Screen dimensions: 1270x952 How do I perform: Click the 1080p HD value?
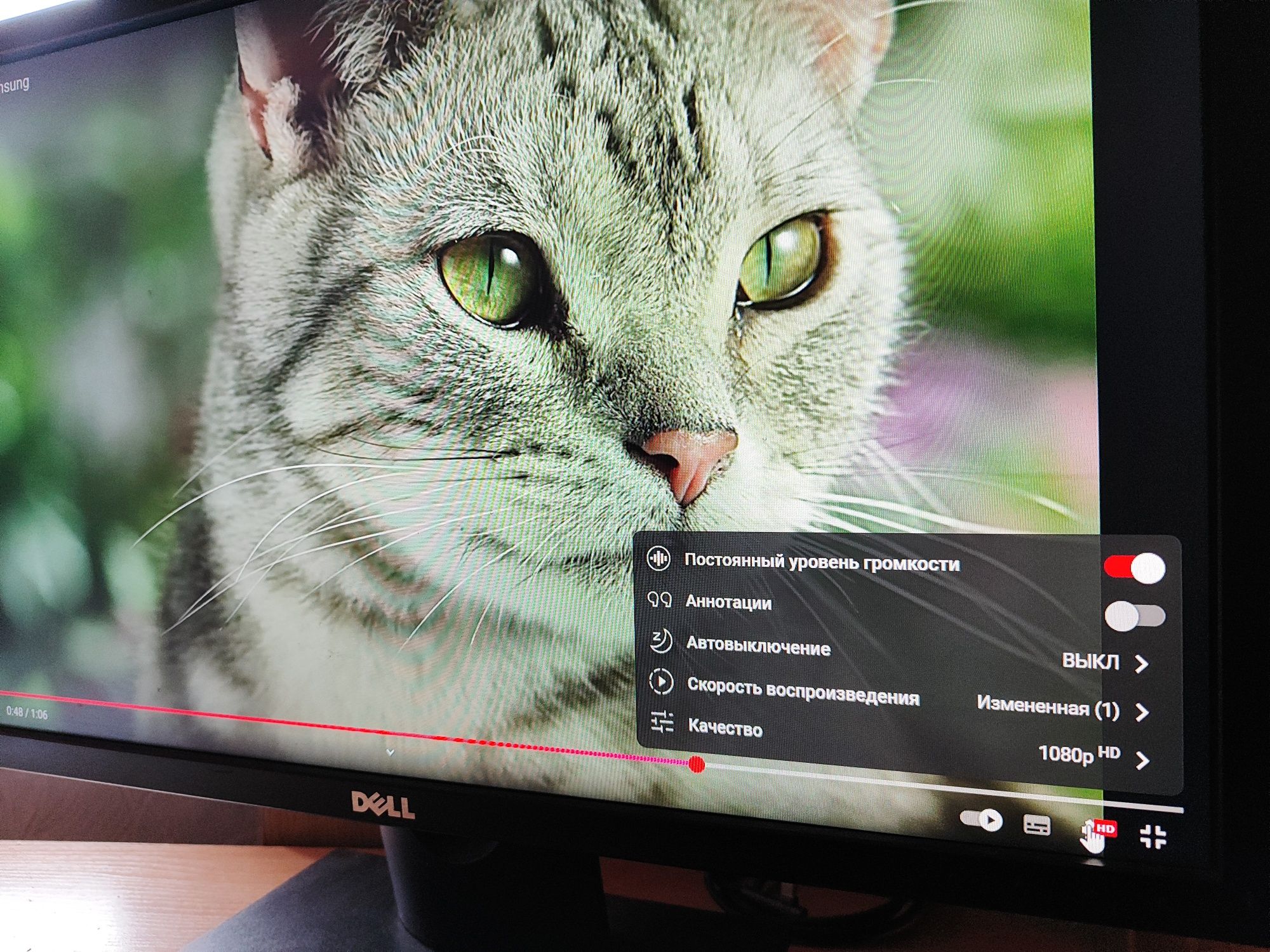click(x=1079, y=753)
